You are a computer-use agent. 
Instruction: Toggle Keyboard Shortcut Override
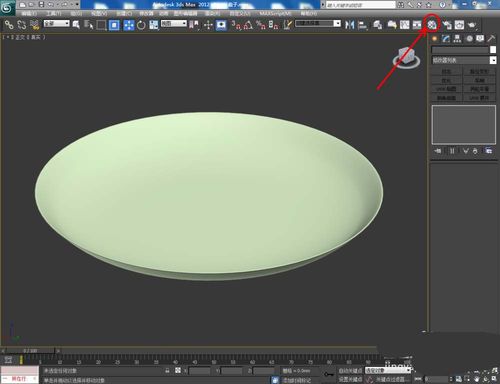[221, 25]
